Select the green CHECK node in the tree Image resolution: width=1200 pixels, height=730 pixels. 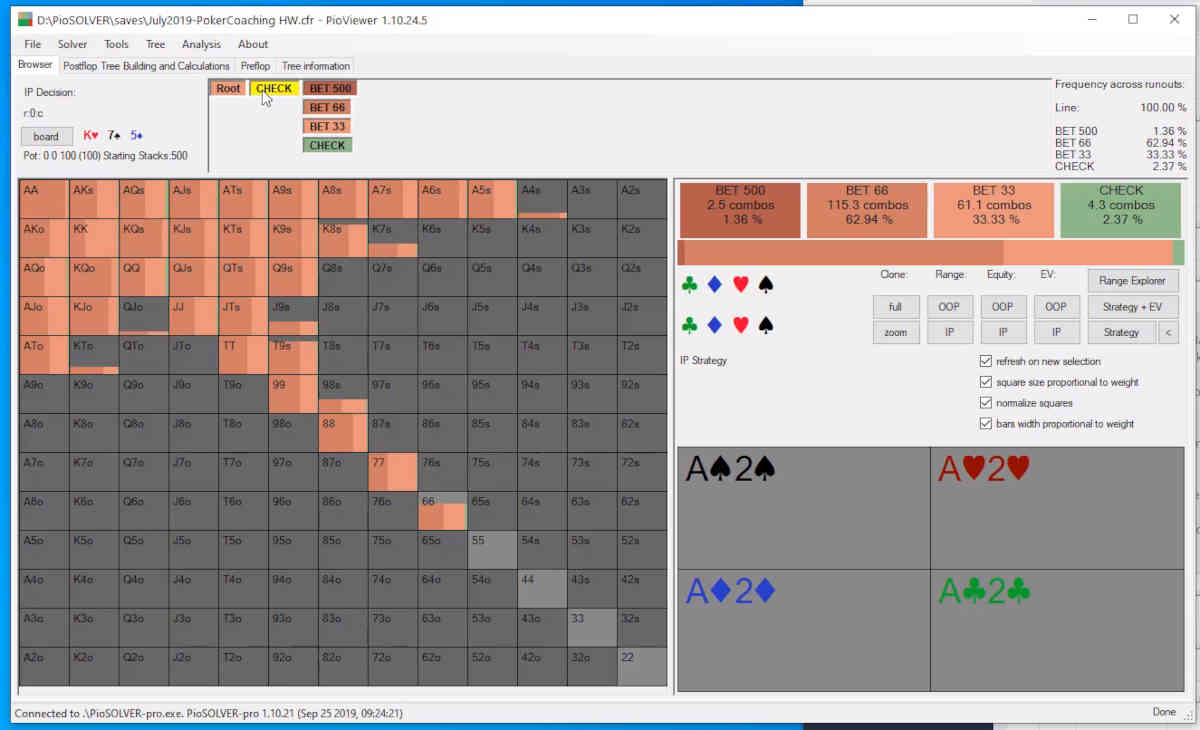(327, 145)
